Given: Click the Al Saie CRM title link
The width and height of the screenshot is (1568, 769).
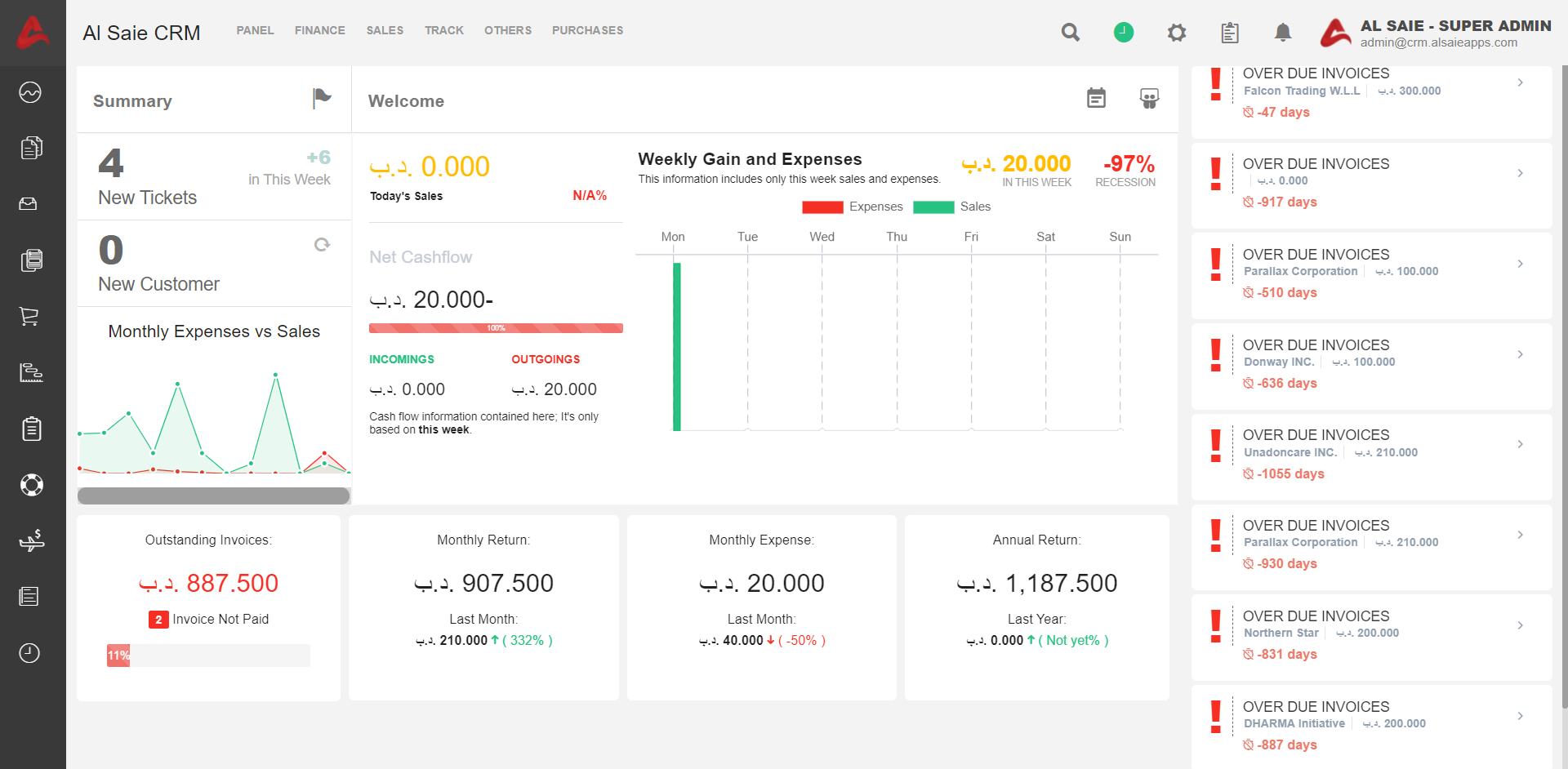Looking at the screenshot, I should 141,33.
